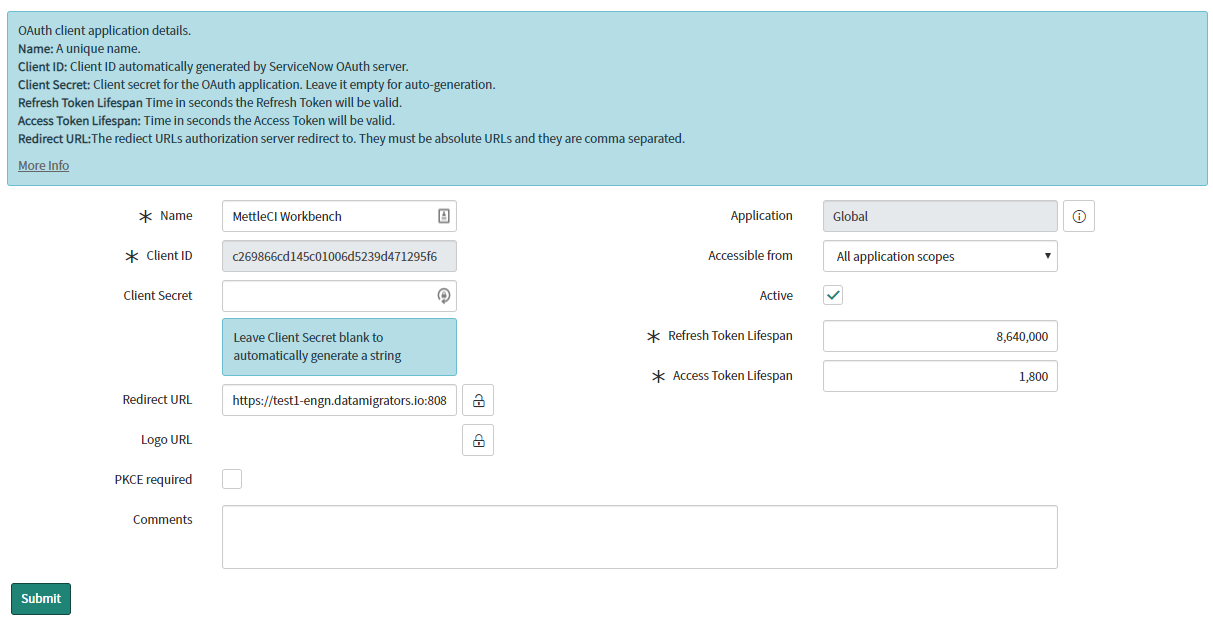The image size is (1213, 625).
Task: Click into the Name text field
Action: (x=330, y=216)
